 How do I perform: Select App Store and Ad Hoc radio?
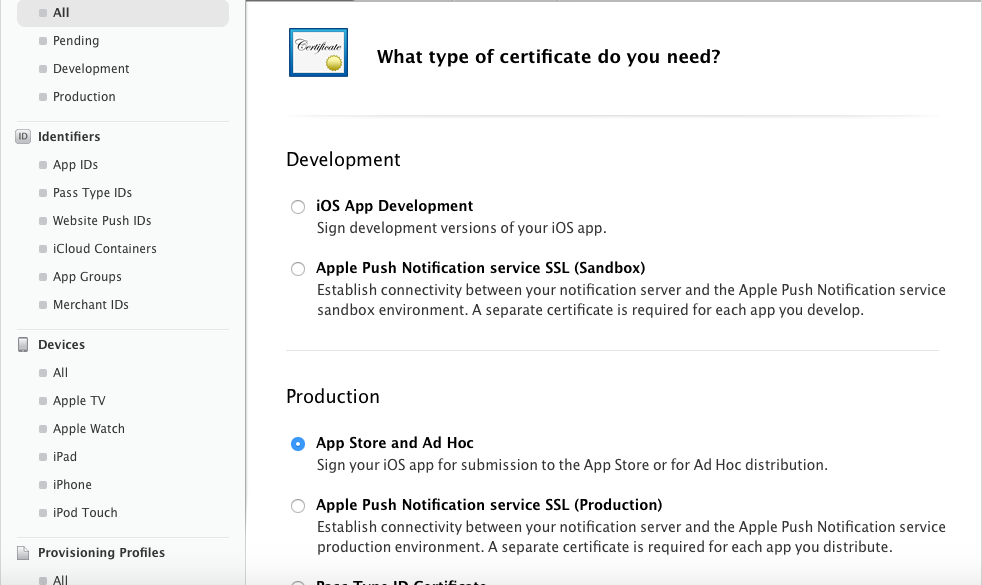click(x=298, y=443)
